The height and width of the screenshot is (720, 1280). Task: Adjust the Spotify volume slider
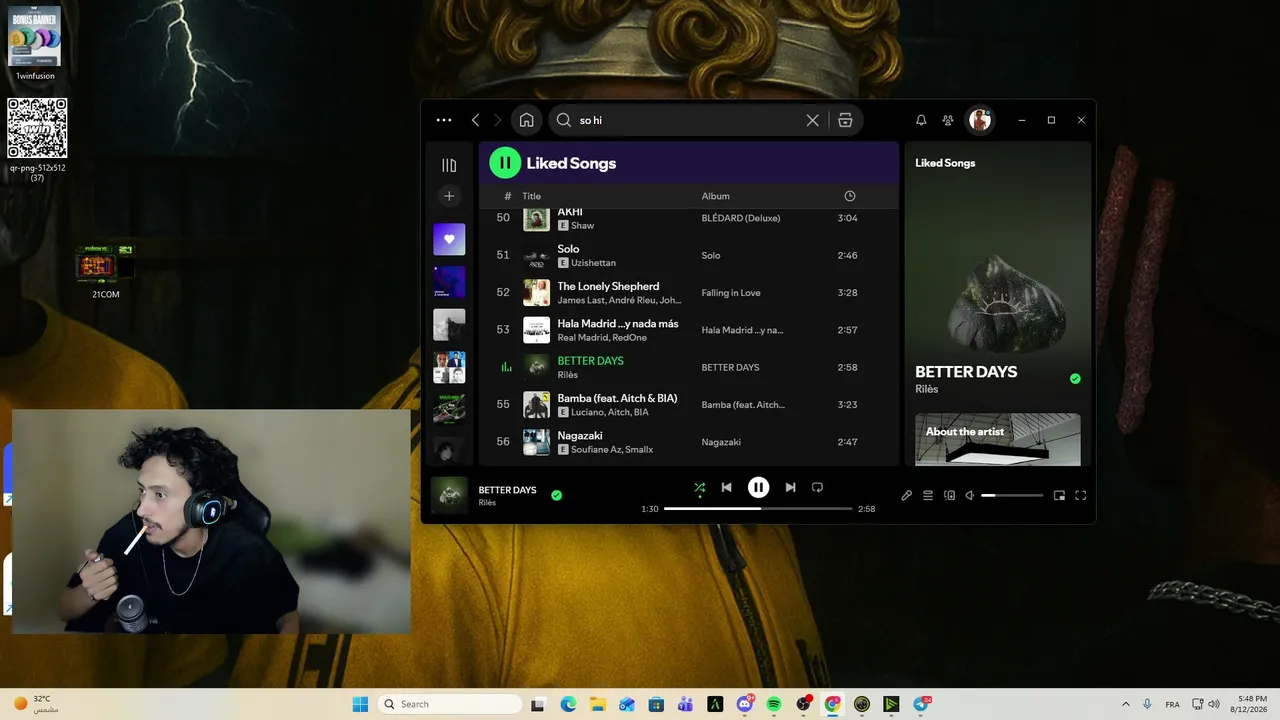[1012, 495]
